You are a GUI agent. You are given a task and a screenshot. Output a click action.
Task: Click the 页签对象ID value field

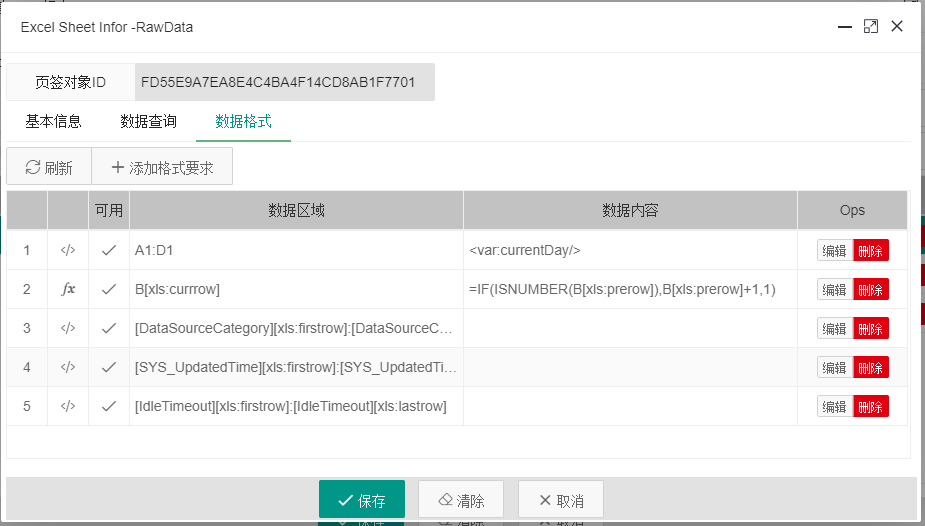pos(285,82)
